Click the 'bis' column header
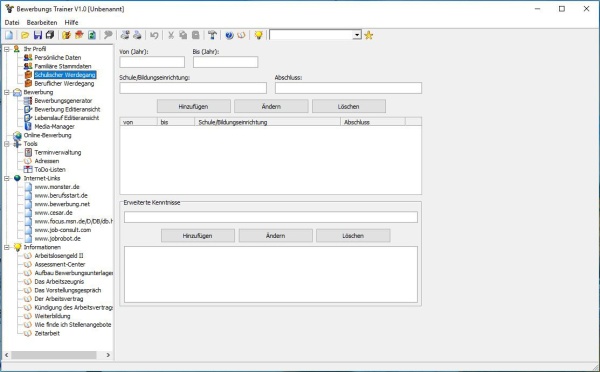Screen dimensions: 600x372 (x=176, y=122)
